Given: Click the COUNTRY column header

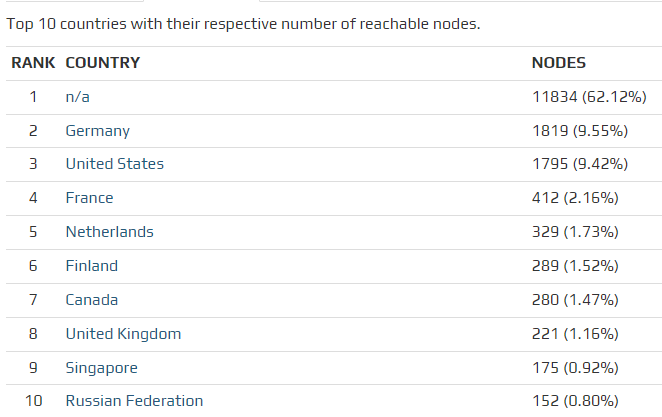Looking at the screenshot, I should point(103,63).
